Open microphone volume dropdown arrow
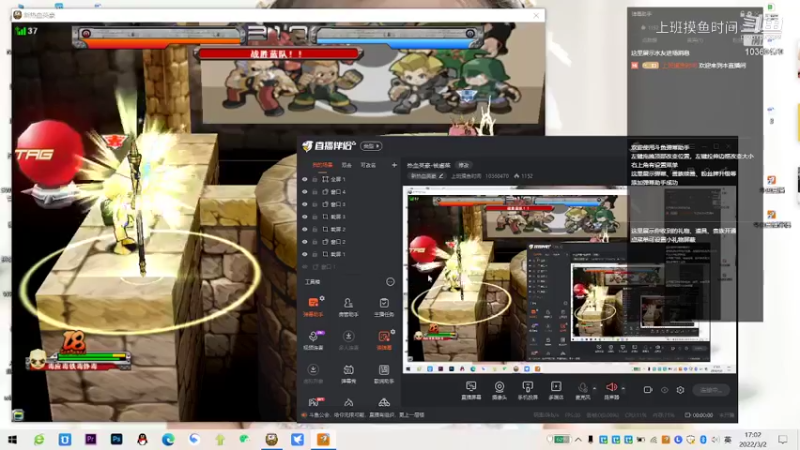 point(594,389)
